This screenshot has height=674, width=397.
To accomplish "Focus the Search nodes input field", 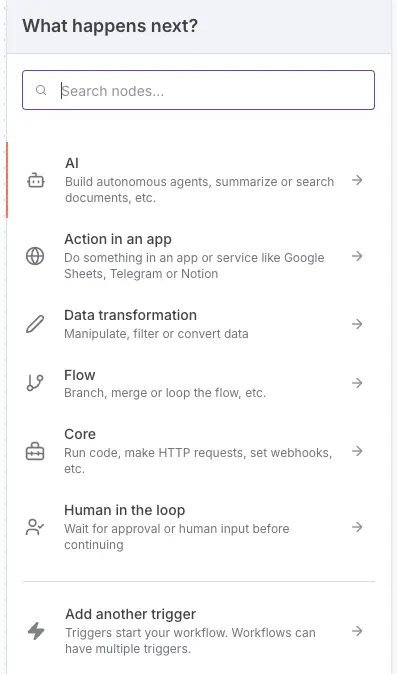I will [198, 90].
